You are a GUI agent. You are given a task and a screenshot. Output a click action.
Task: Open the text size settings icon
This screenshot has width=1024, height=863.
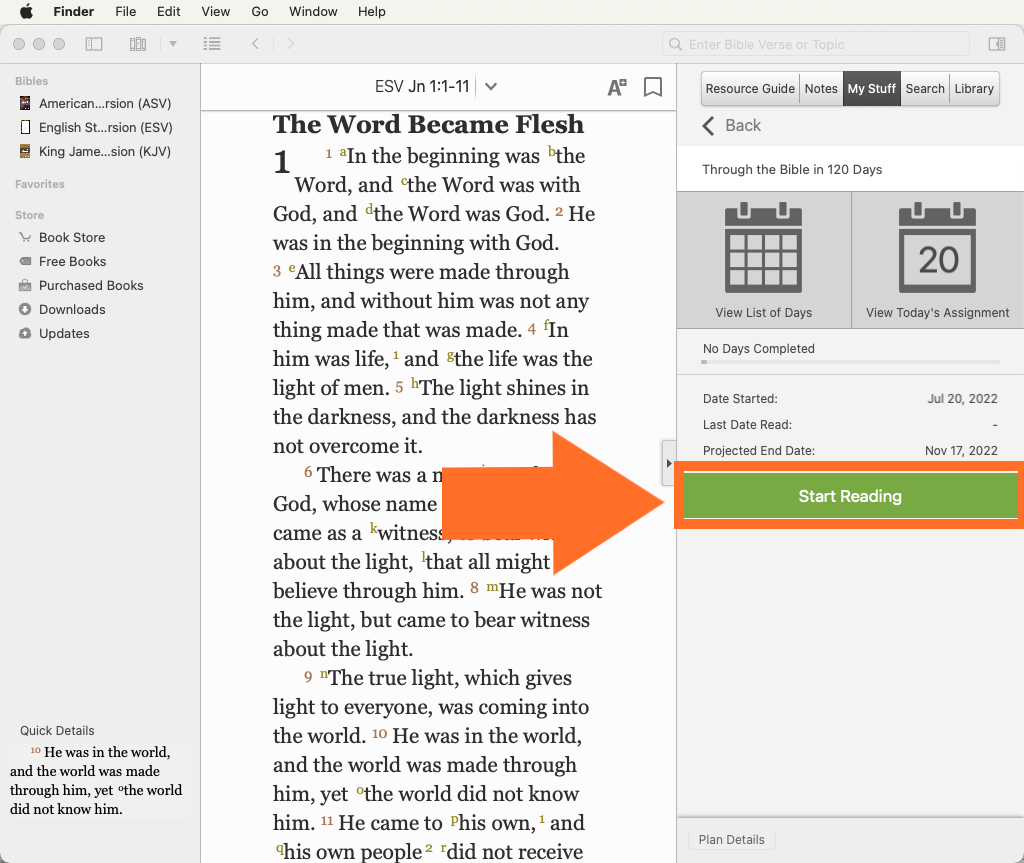[617, 87]
